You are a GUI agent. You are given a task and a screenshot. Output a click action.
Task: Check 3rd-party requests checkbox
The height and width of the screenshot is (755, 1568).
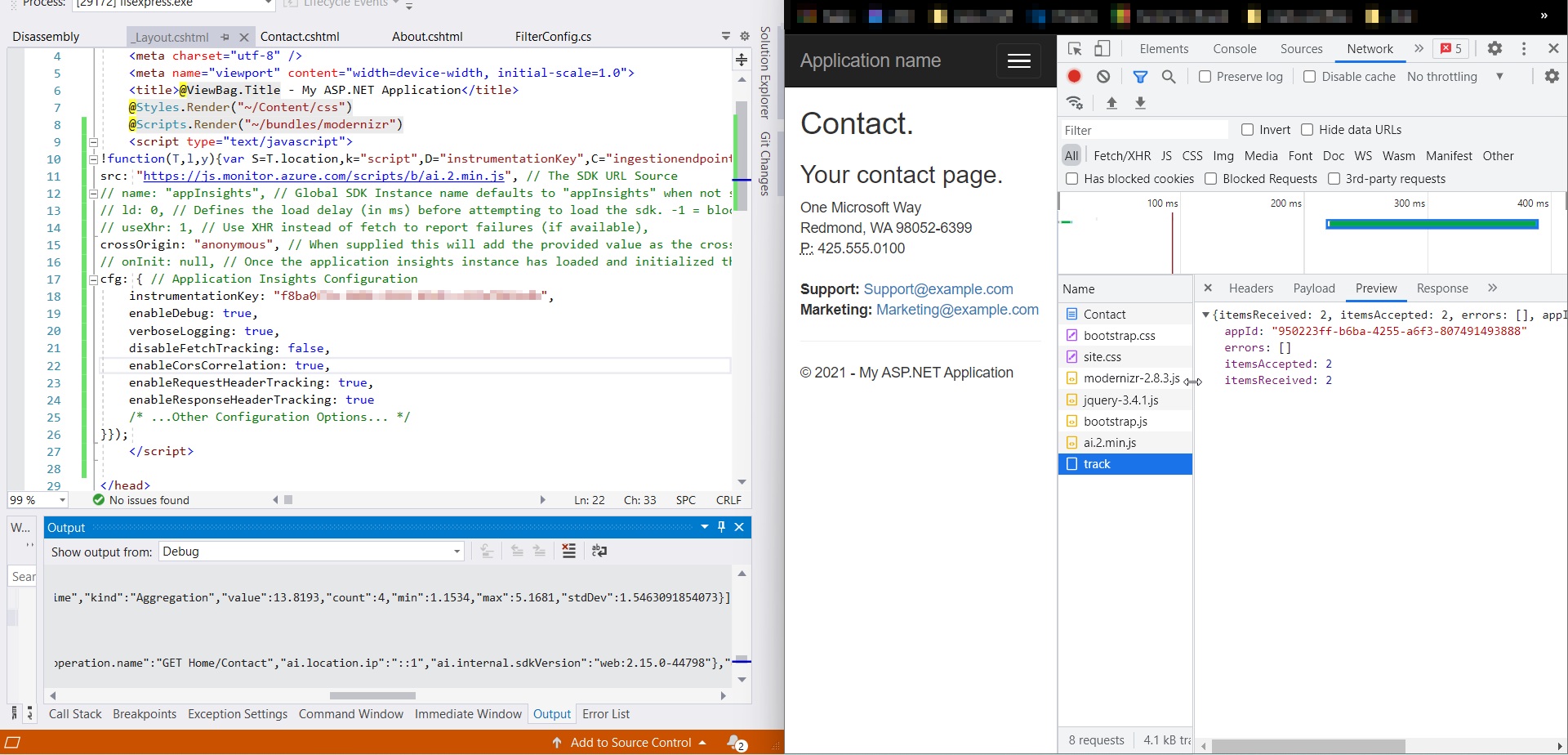click(1334, 178)
